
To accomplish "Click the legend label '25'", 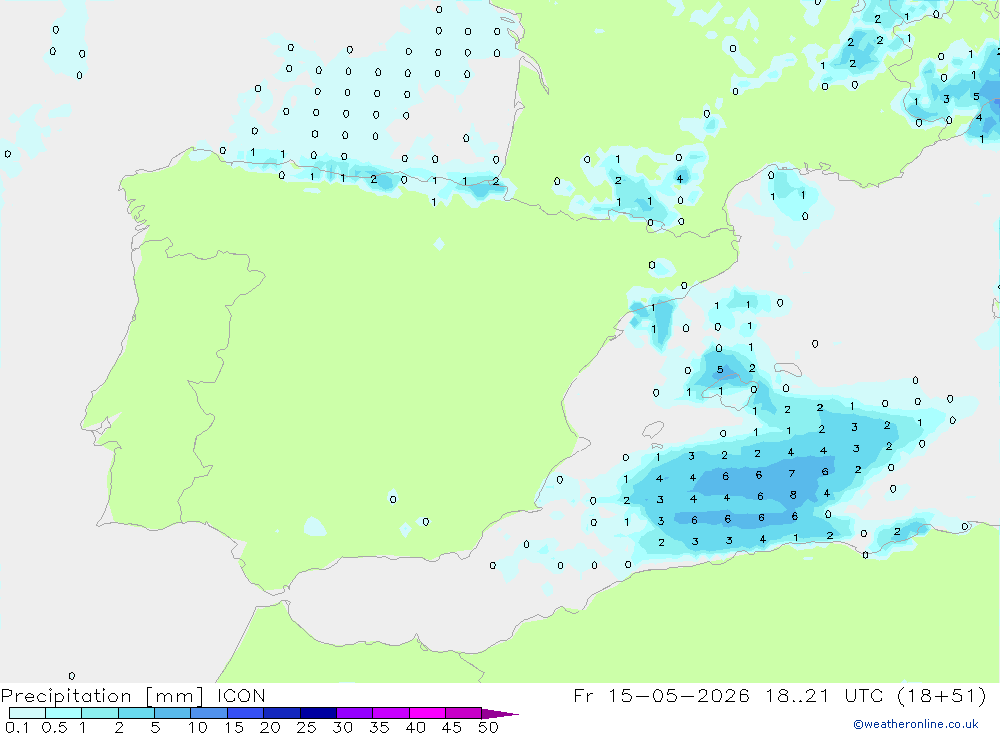I will point(307,727).
